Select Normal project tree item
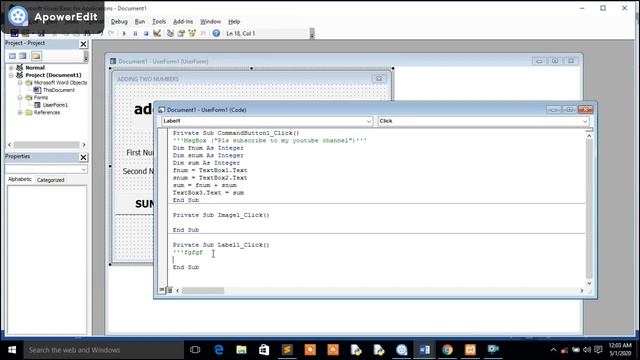 pyautogui.click(x=35, y=68)
